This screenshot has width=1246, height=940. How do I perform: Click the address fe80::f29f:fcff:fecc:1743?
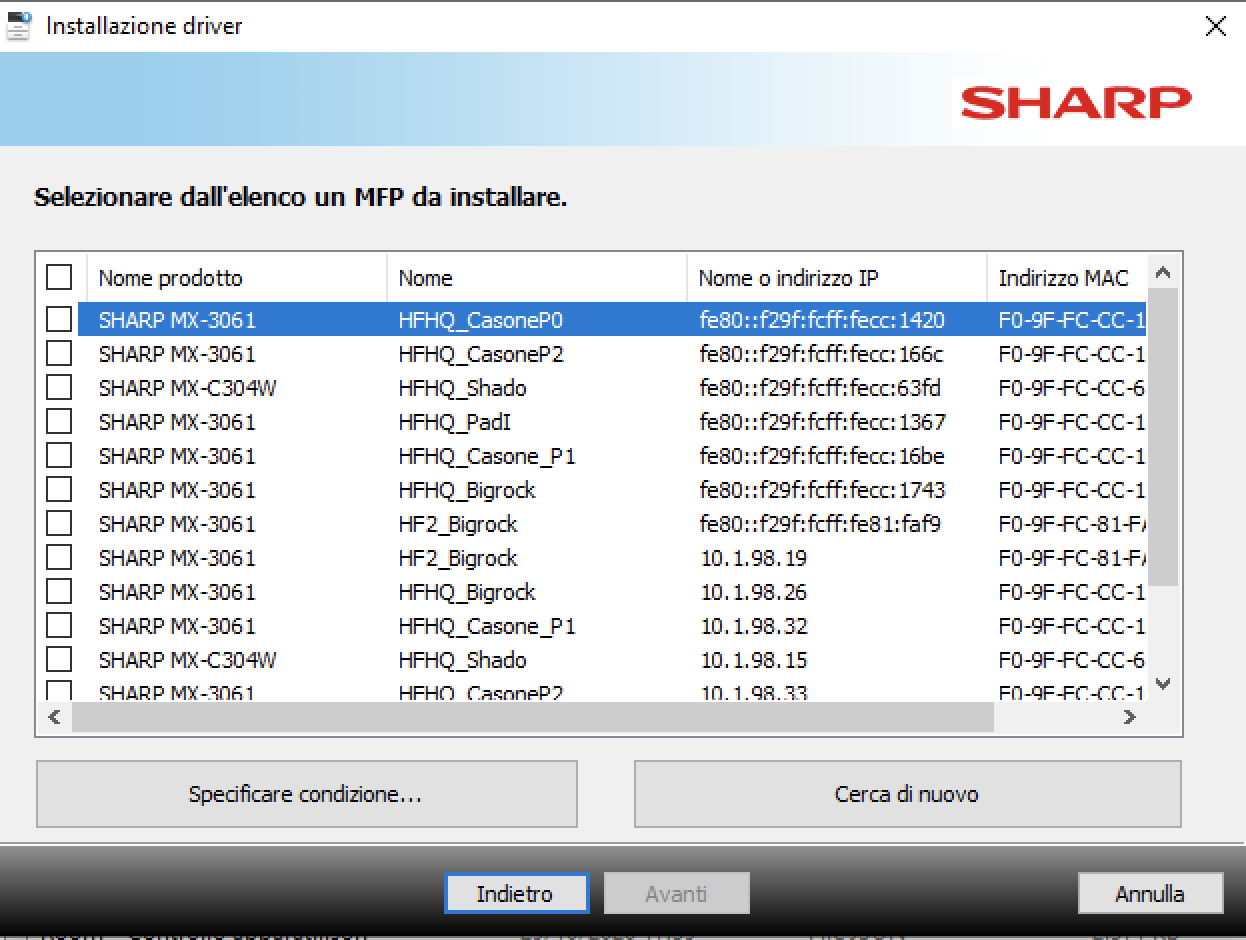point(822,490)
